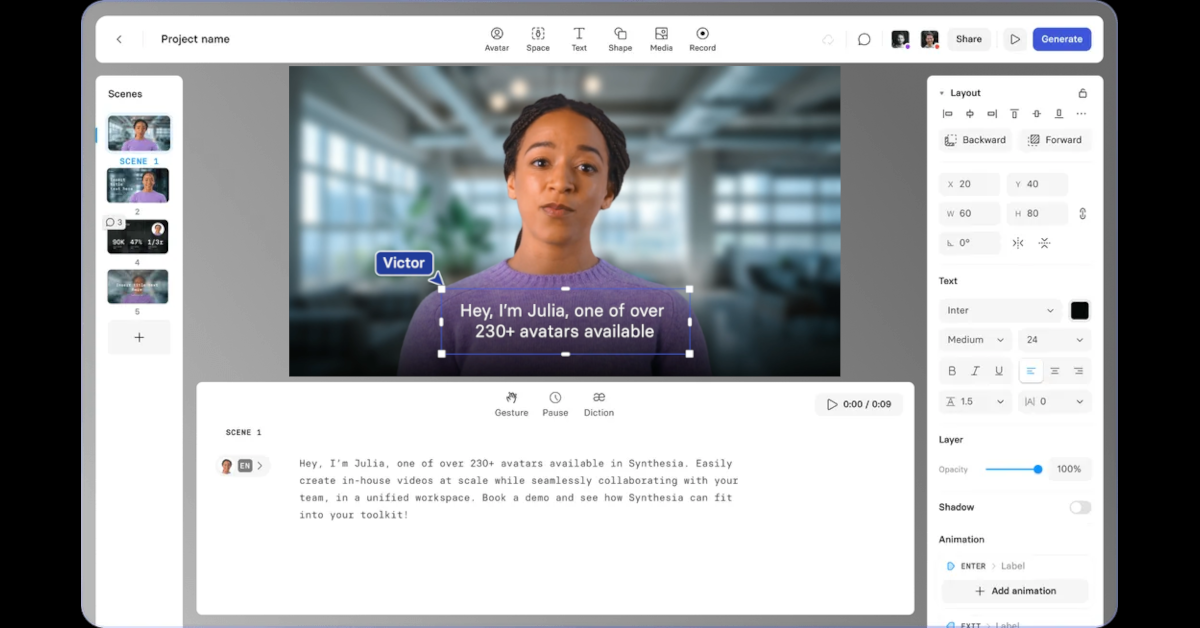
Task: Send the element Backward
Action: tap(975, 140)
